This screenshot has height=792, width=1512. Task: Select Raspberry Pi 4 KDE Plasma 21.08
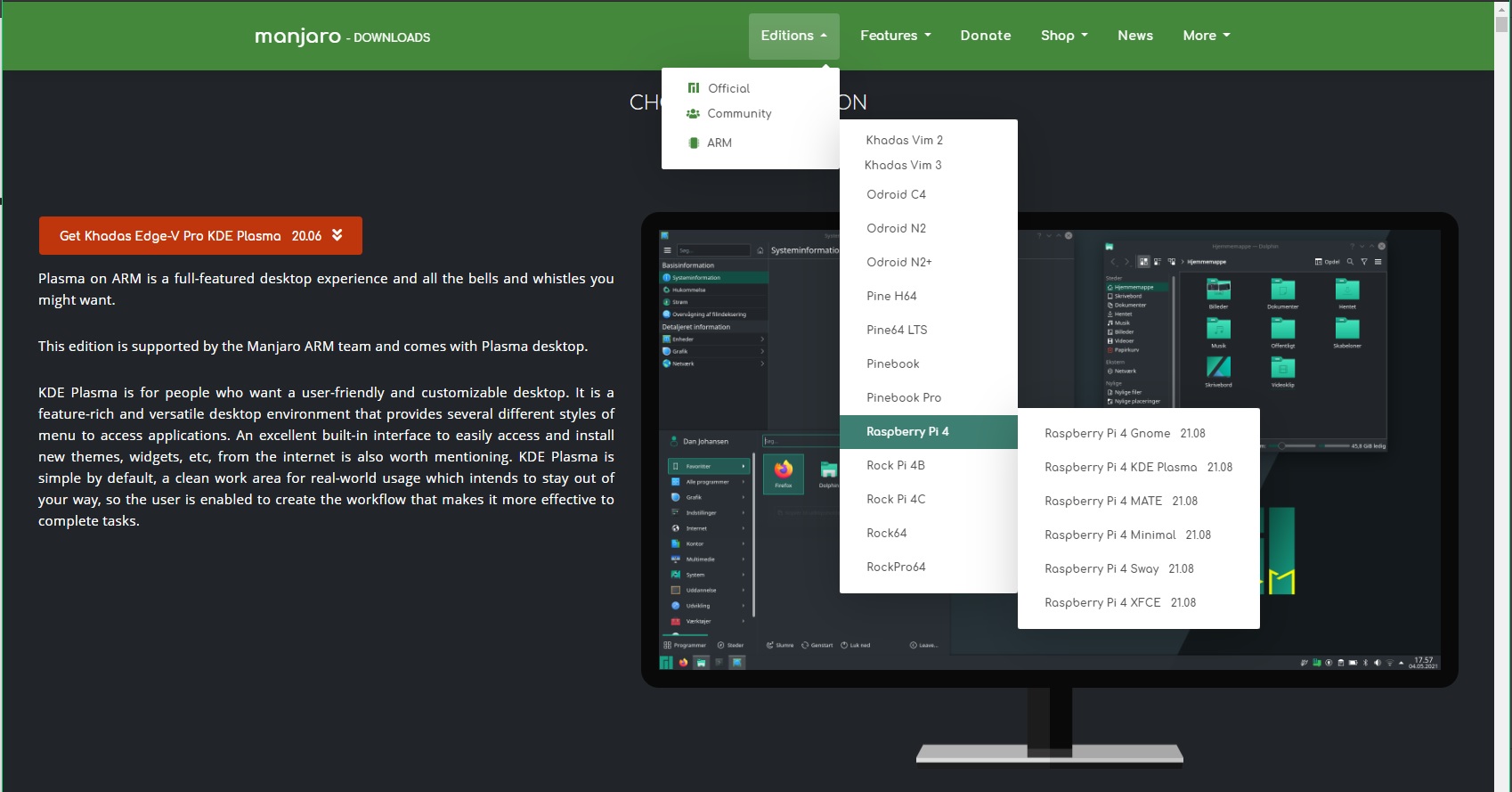pyautogui.click(x=1139, y=467)
